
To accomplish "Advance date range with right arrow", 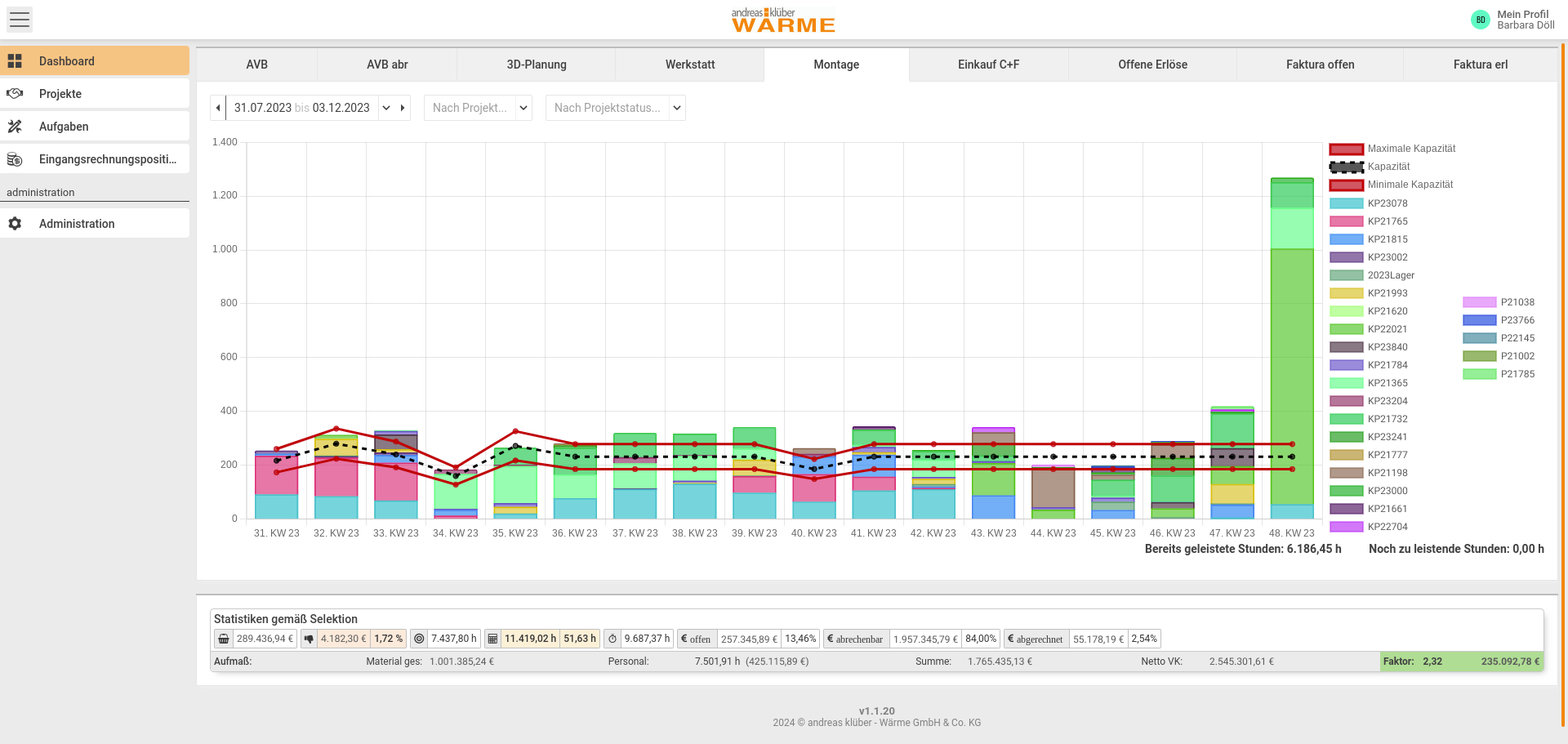I will pyautogui.click(x=403, y=108).
